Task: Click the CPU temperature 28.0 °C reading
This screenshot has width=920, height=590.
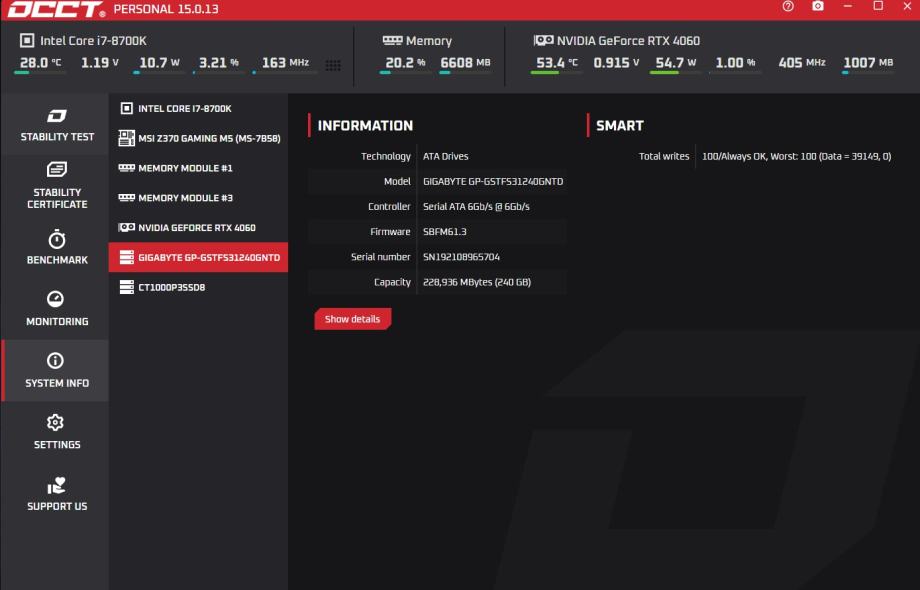Action: pos(40,63)
